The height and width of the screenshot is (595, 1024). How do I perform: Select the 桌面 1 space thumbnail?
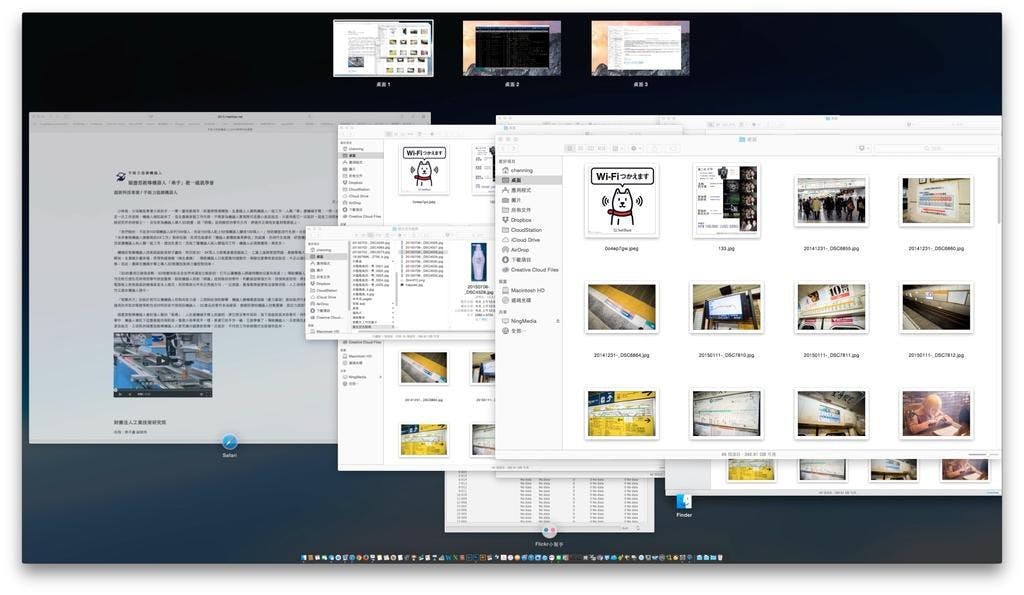383,48
